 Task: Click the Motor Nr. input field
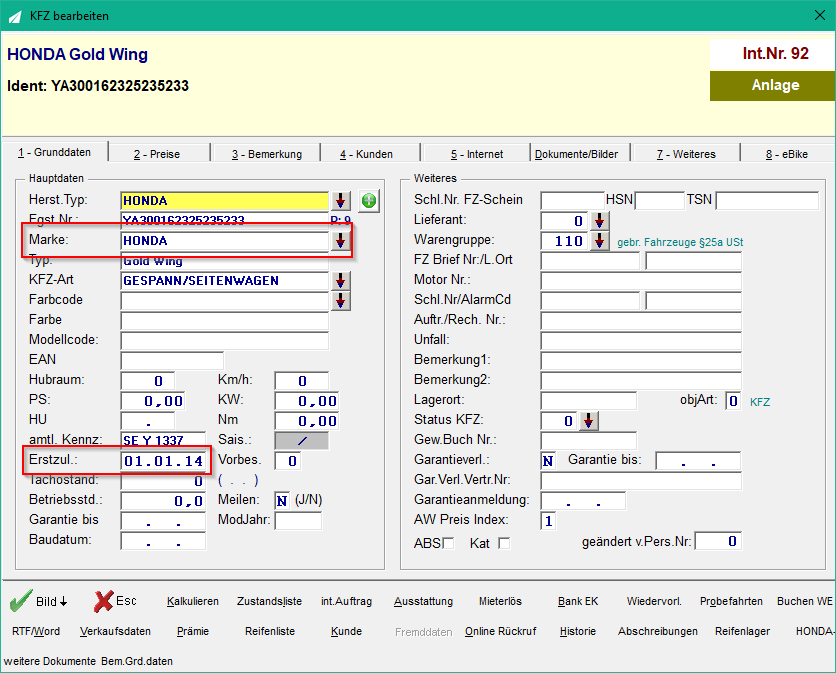pos(641,281)
